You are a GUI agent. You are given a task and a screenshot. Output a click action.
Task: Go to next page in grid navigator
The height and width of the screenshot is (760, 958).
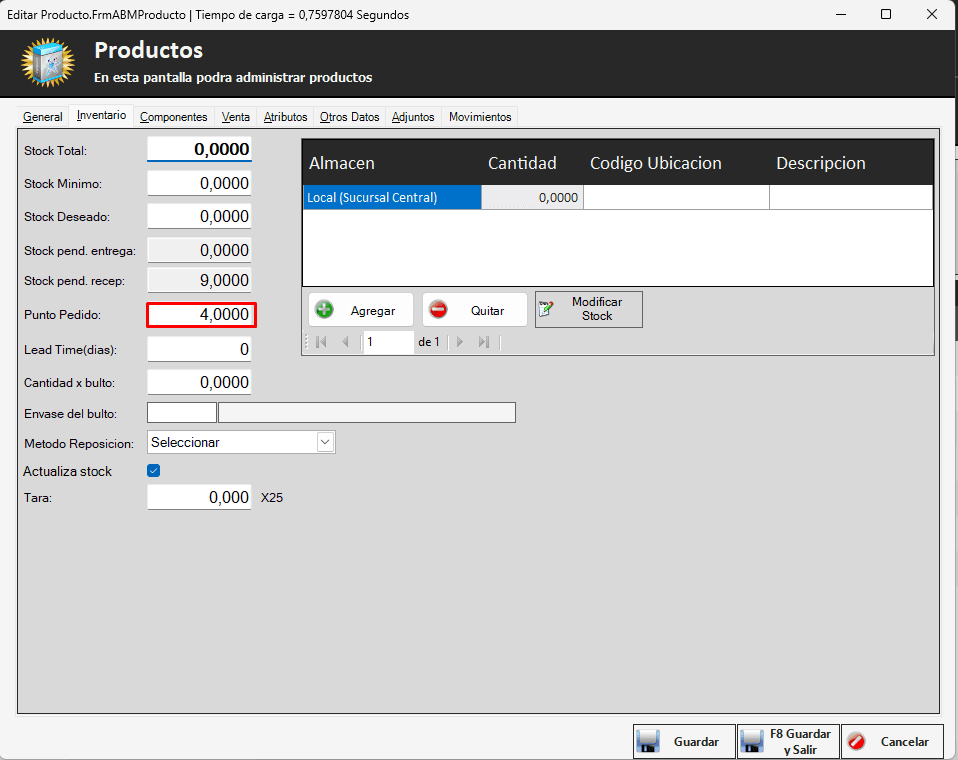460,342
